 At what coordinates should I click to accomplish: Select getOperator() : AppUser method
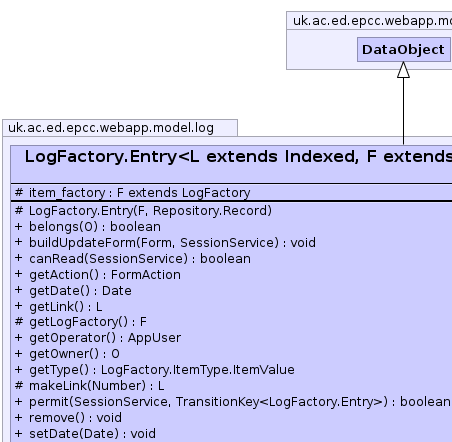(98, 338)
